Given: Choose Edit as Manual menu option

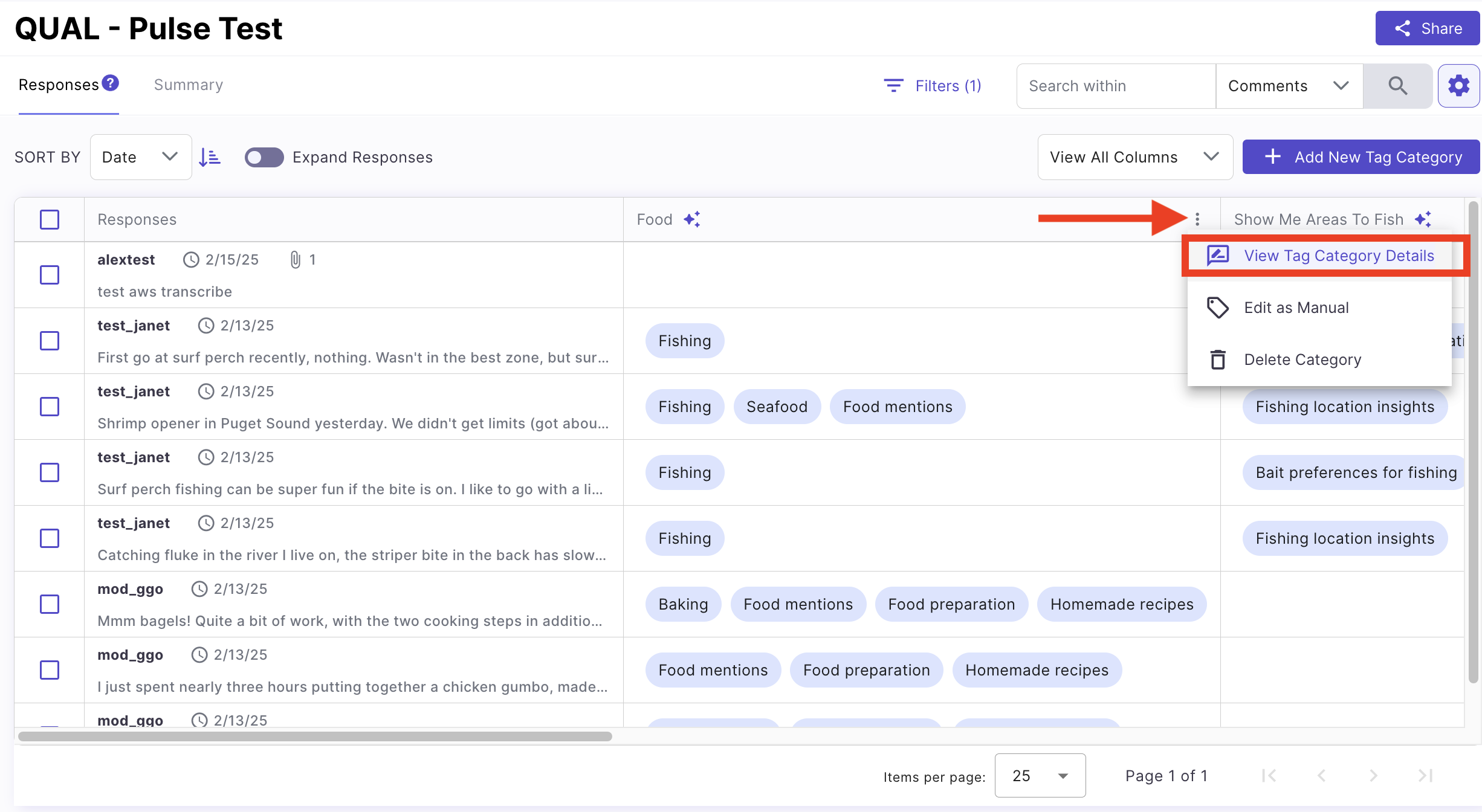Looking at the screenshot, I should pos(1296,308).
